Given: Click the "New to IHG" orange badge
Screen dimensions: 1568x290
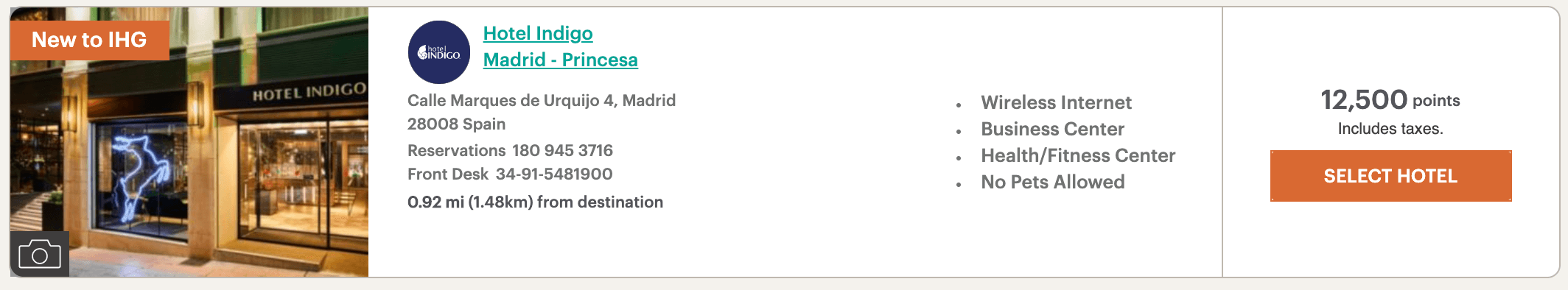Looking at the screenshot, I should point(89,40).
